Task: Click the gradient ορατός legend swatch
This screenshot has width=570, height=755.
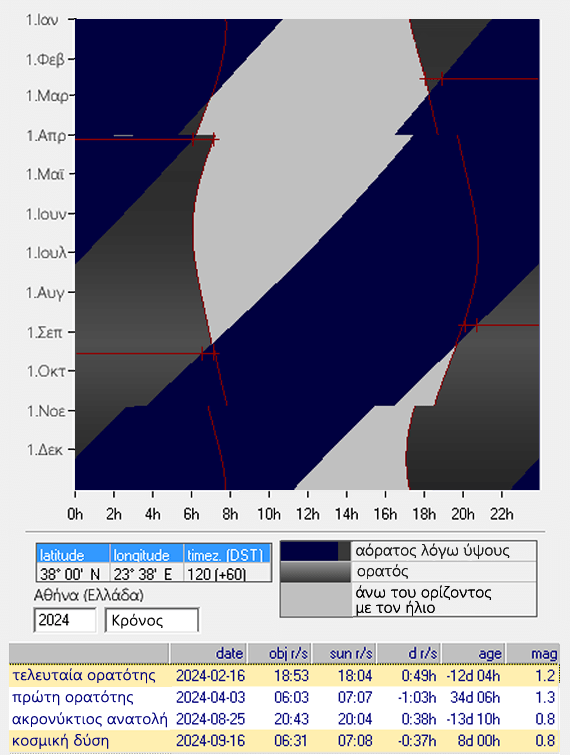Action: (315, 572)
